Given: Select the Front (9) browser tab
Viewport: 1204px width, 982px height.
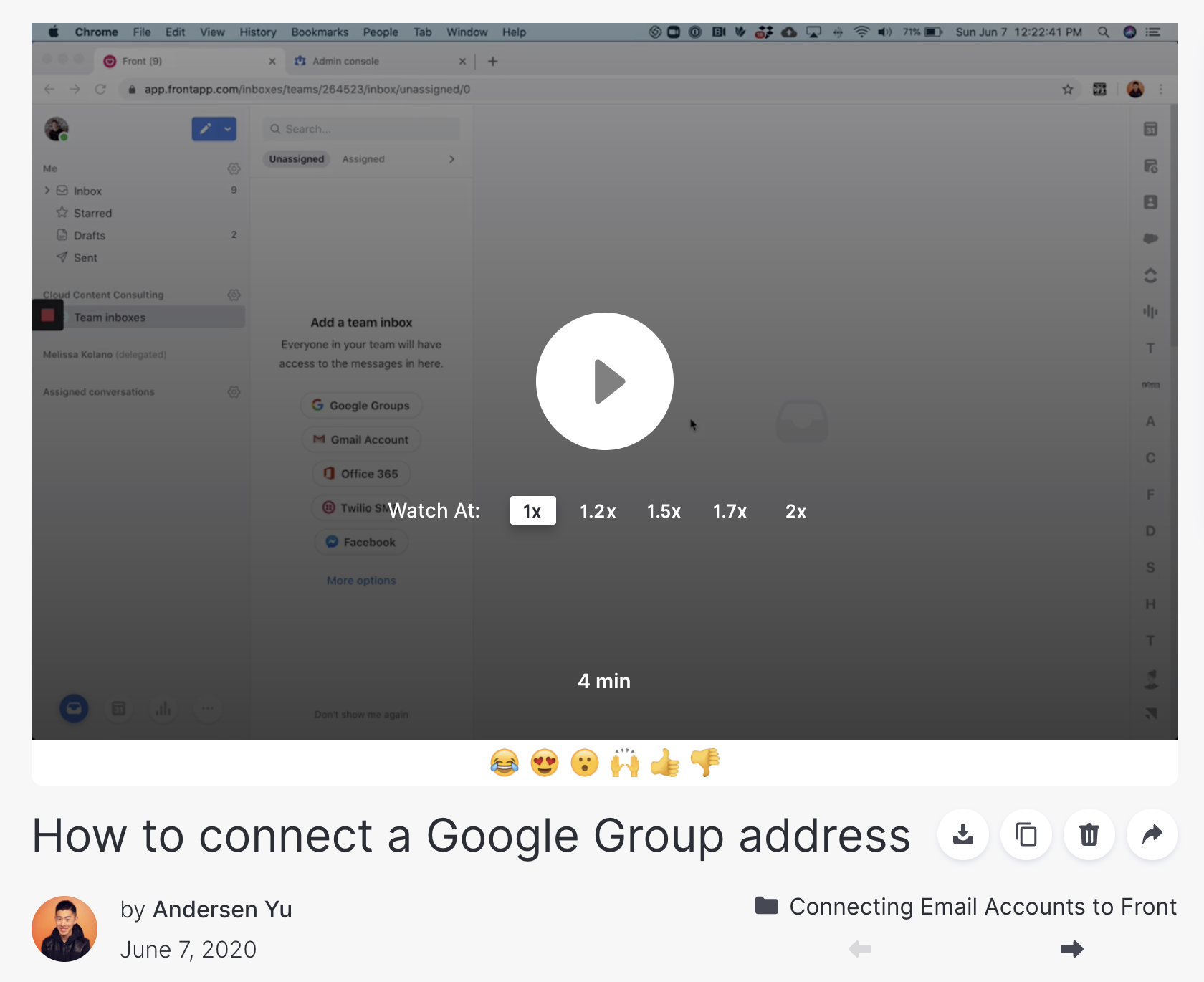Looking at the screenshot, I should (x=189, y=62).
